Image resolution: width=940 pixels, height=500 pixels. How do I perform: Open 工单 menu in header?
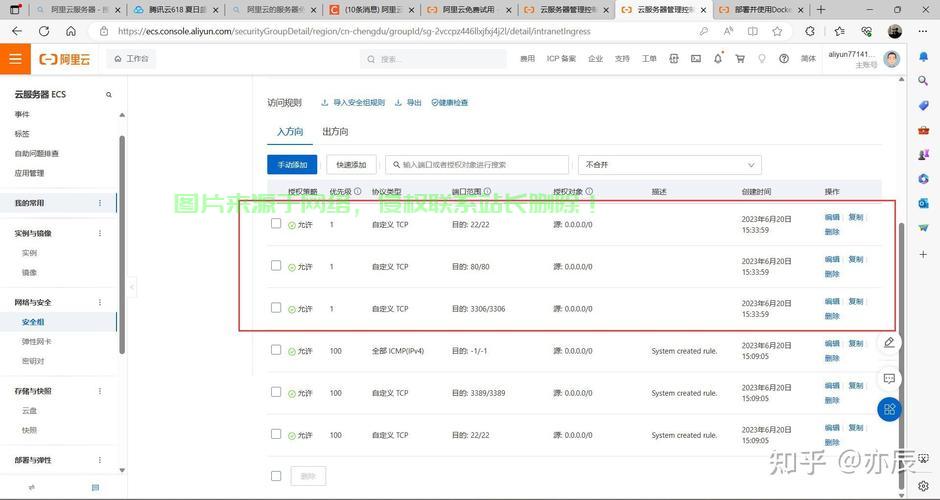649,59
